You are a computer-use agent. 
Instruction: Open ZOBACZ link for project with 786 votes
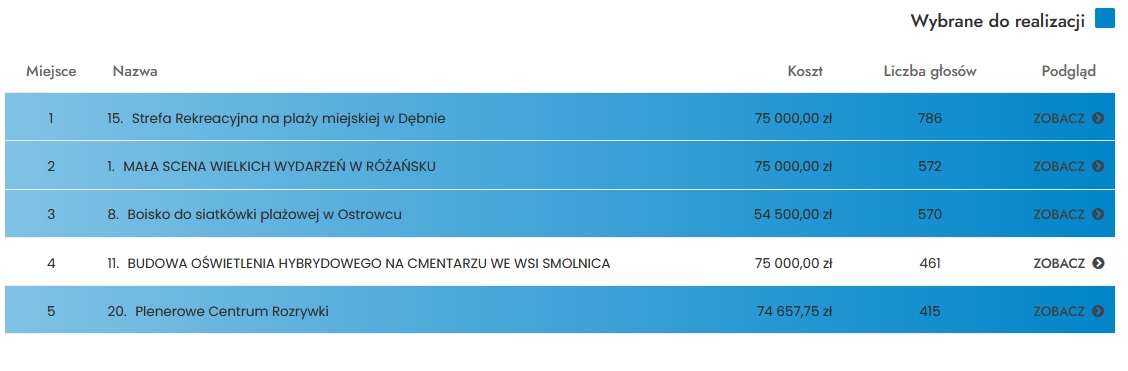[x=1068, y=118]
